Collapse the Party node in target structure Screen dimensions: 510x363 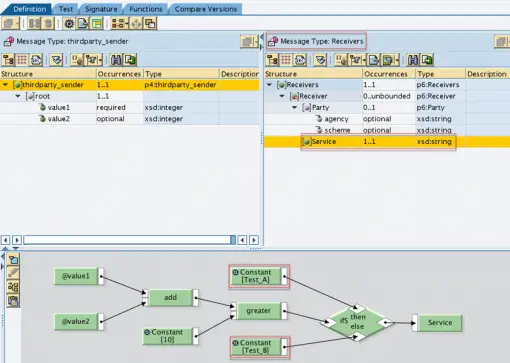[x=295, y=108]
